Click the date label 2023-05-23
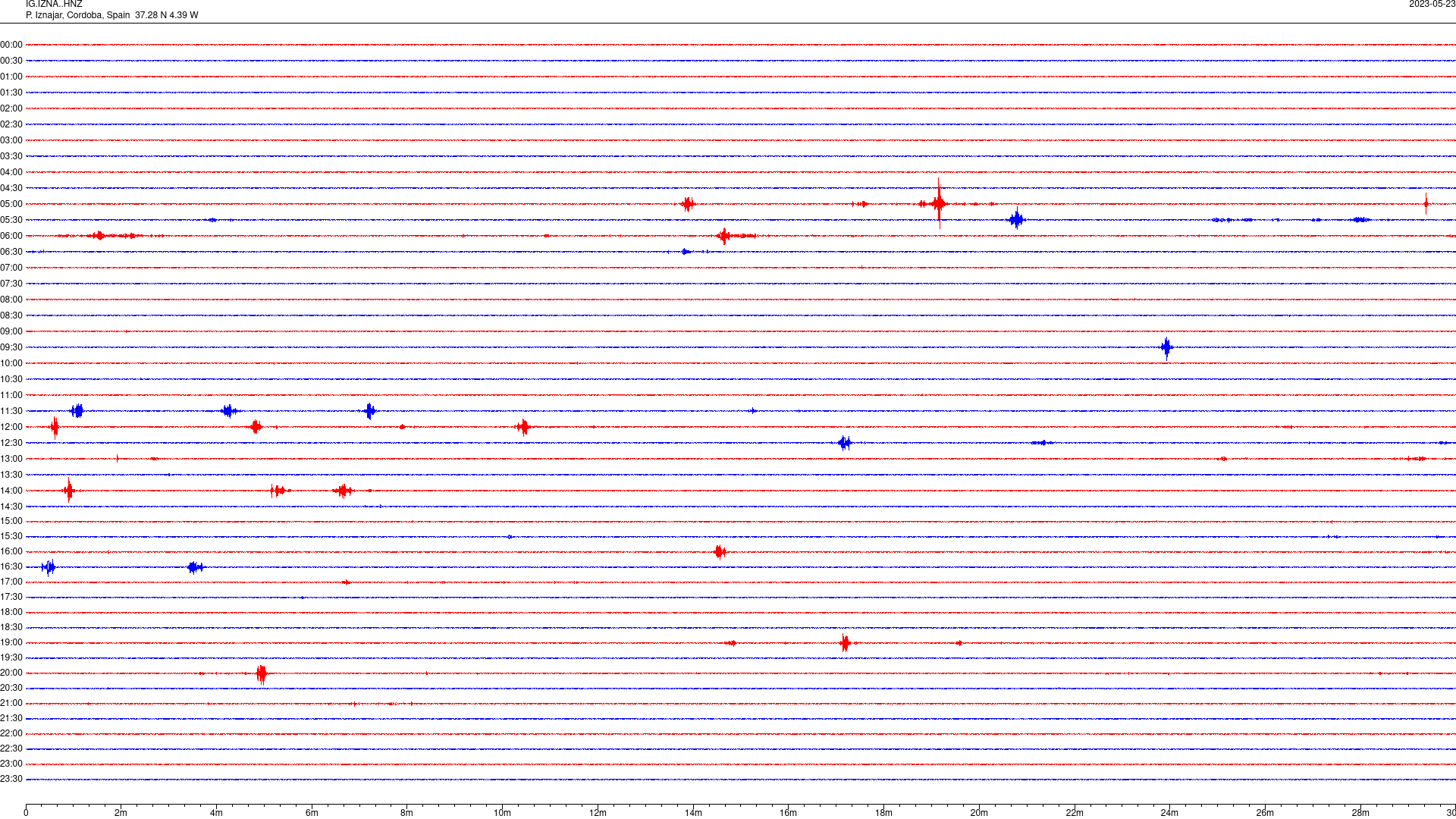 tap(1432, 5)
